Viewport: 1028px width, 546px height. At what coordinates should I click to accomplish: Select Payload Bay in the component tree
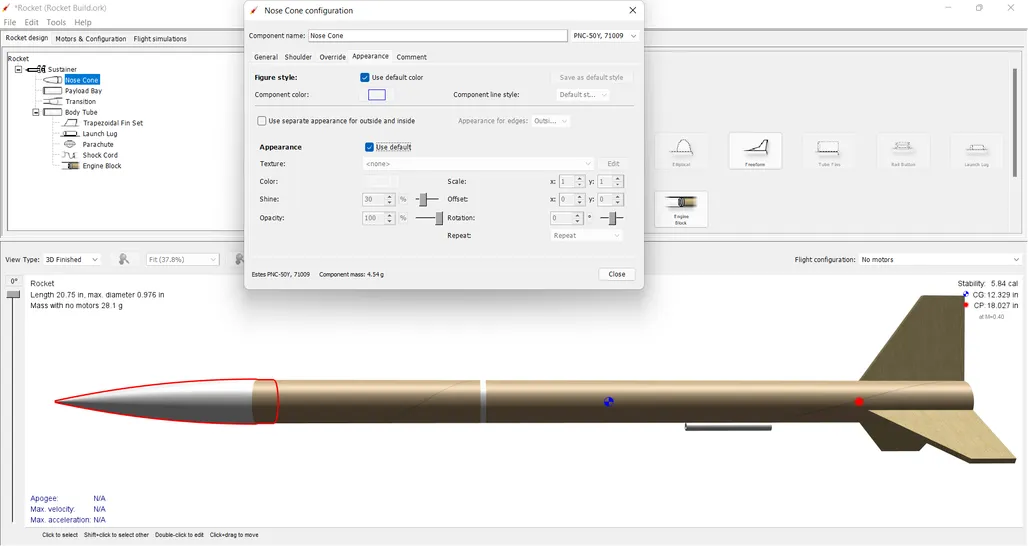83,91
